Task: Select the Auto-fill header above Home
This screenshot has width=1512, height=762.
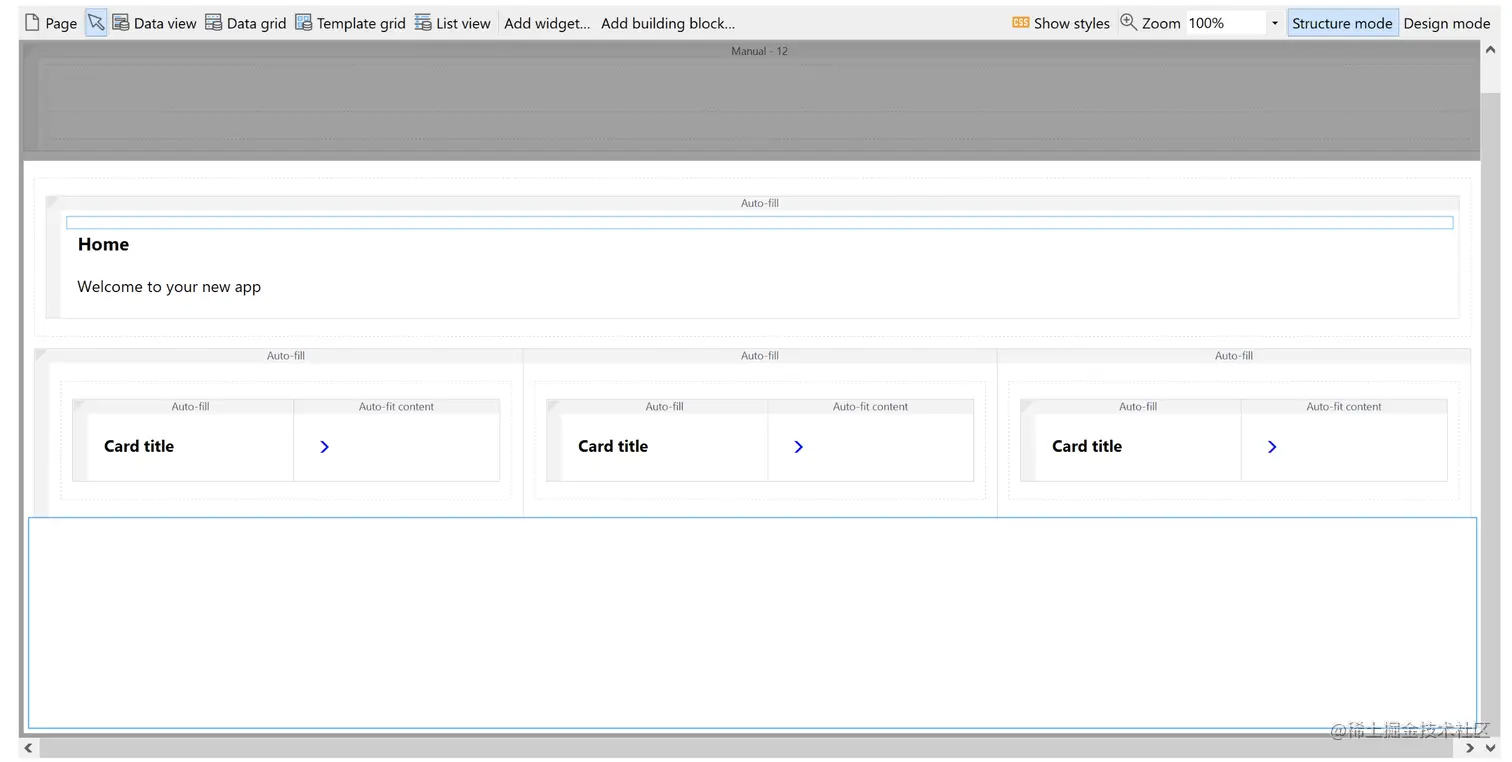Action: [760, 203]
